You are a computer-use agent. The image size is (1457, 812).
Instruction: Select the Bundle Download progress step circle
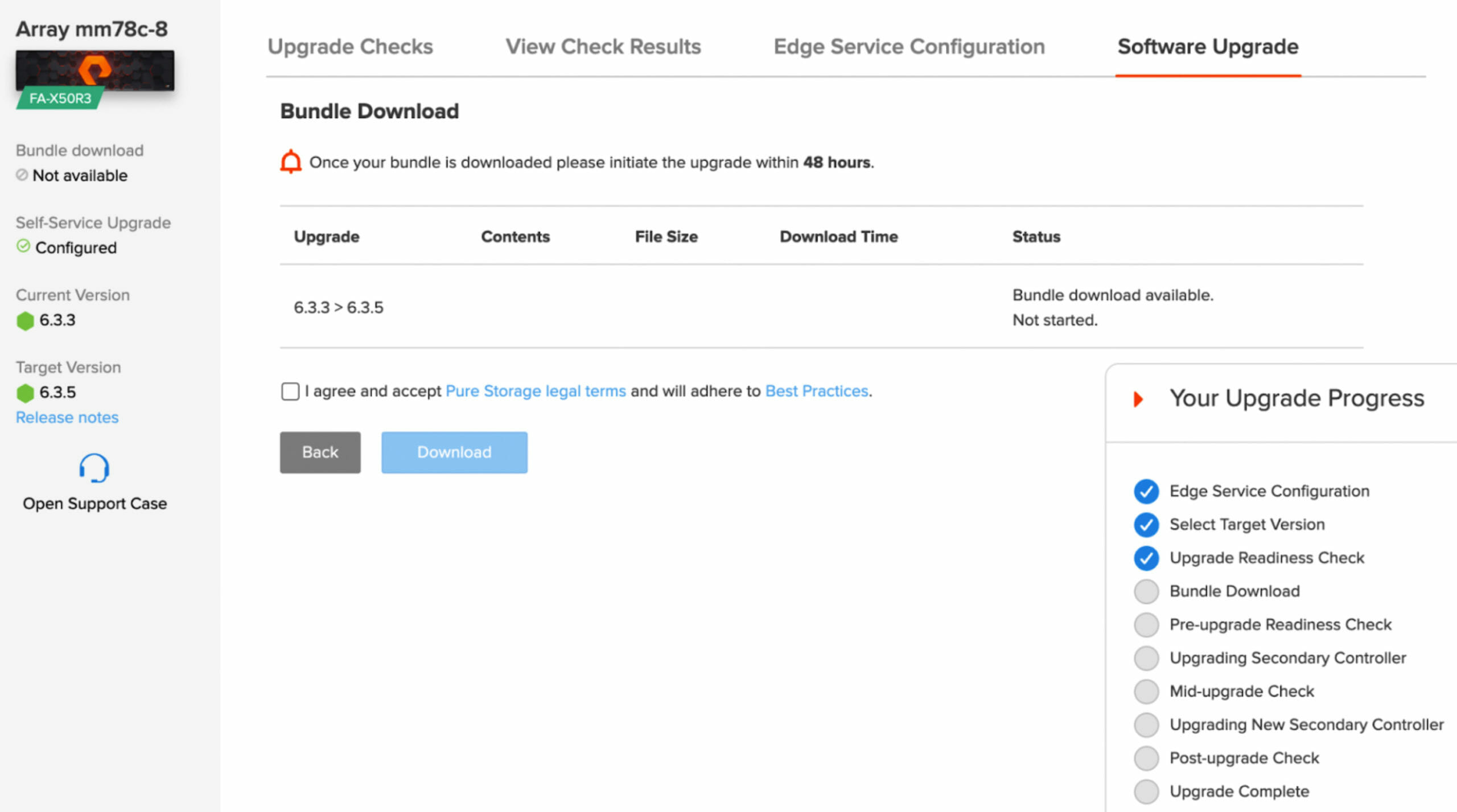[x=1146, y=591]
